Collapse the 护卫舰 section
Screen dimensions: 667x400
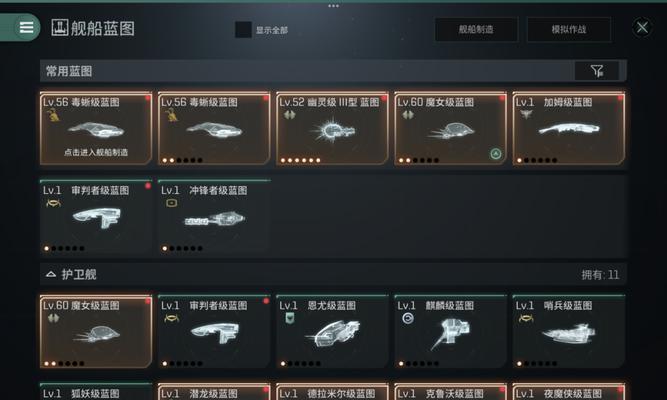(x=51, y=274)
